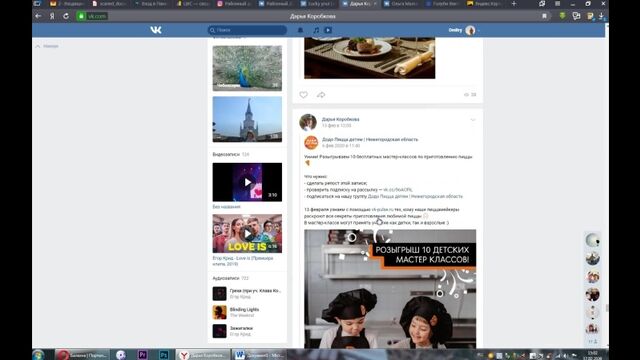Reload page with browser refresh icon
640x360 pixels.
tap(66, 16)
